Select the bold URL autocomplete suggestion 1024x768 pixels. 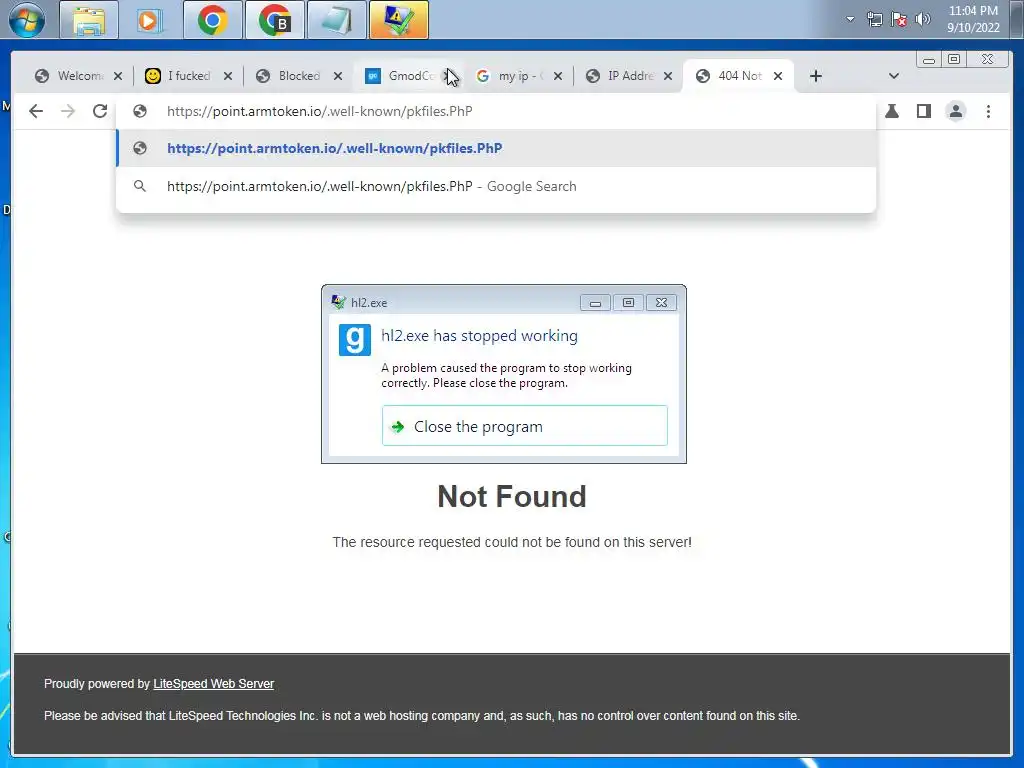[496, 148]
